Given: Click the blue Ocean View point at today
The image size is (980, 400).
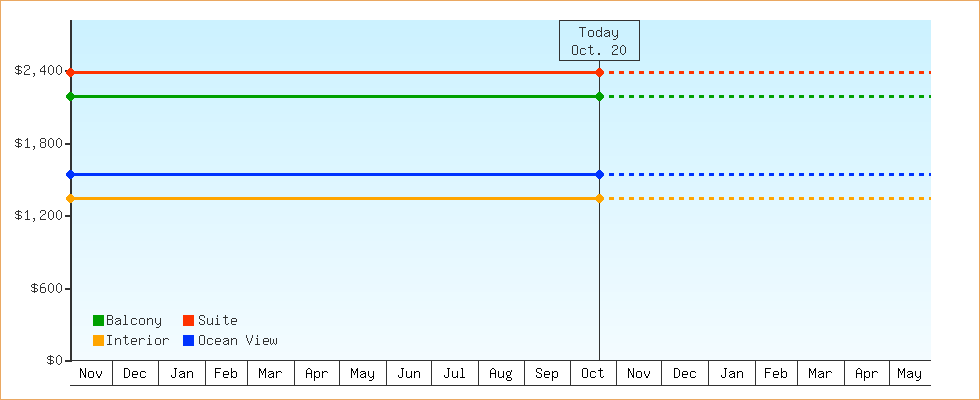Looking at the screenshot, I should [599, 174].
